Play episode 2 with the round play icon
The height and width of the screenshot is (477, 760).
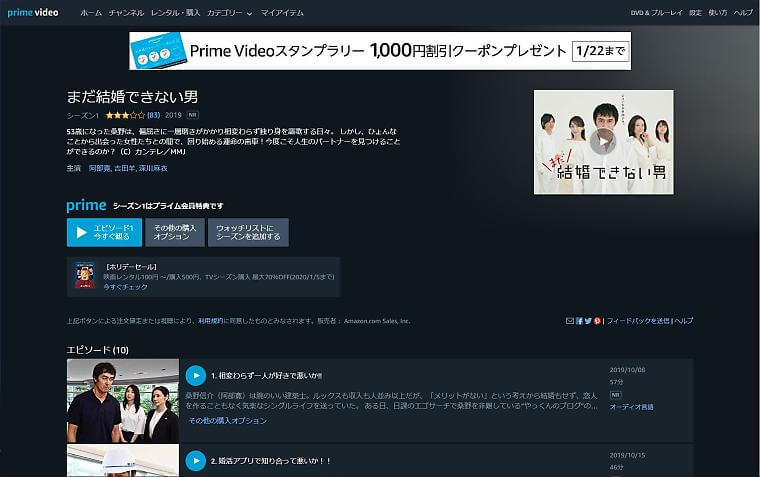click(196, 461)
